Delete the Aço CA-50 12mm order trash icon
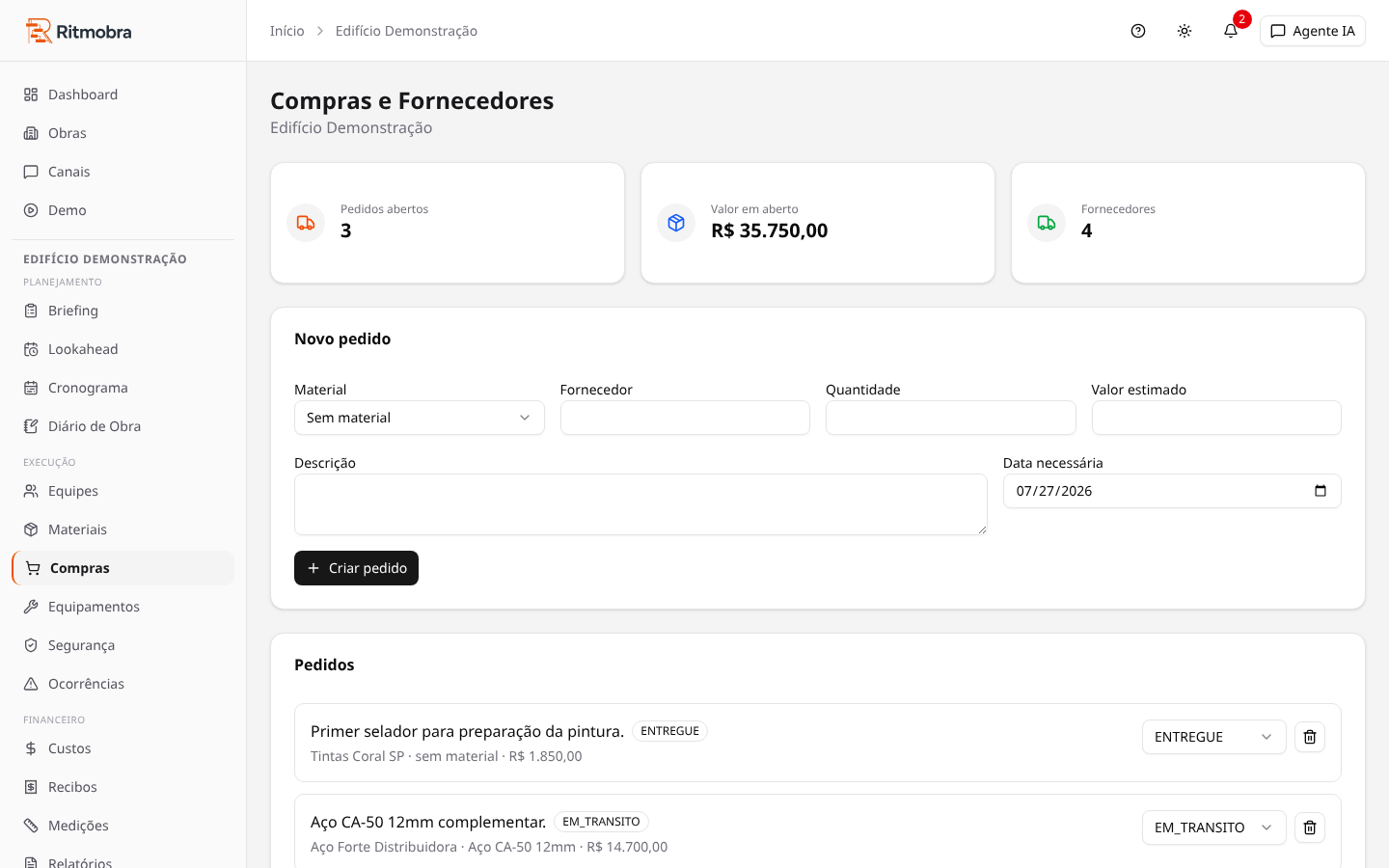Image resolution: width=1389 pixels, height=868 pixels. point(1310,827)
